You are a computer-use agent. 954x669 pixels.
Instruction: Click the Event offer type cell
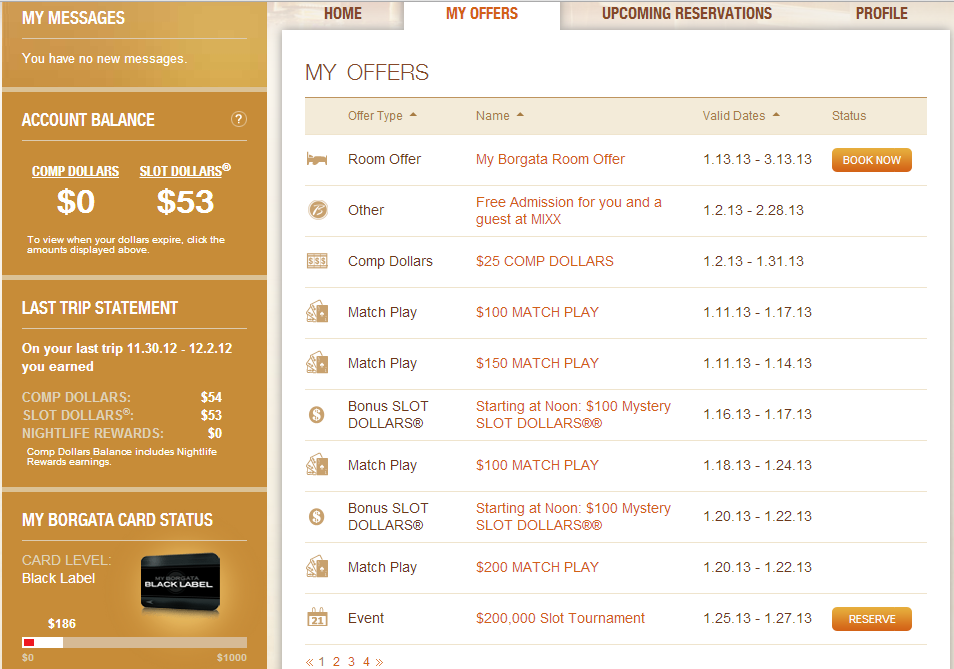pos(366,619)
